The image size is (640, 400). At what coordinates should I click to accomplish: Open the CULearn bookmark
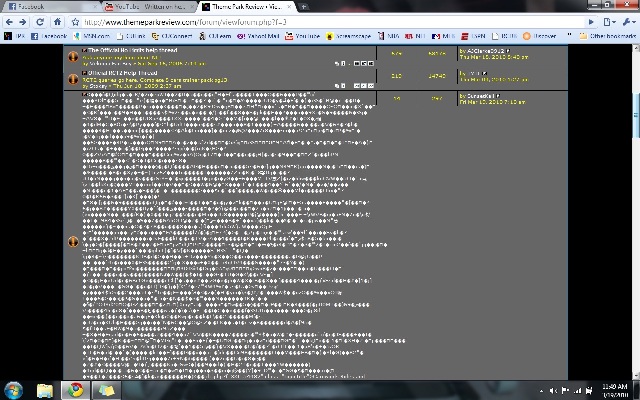(x=215, y=36)
